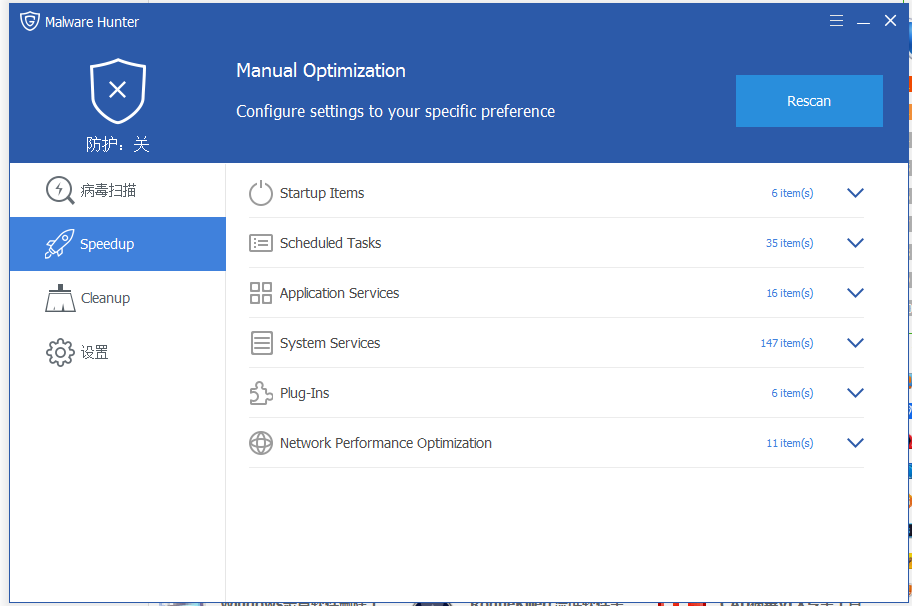Expand the Scheduled Tasks section arrow
The image size is (912, 606).
pyautogui.click(x=855, y=243)
